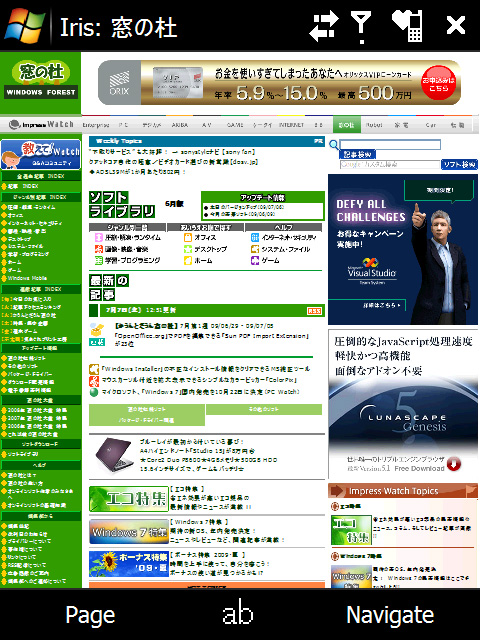Open the brown システム・ファイル category icon

[x=255, y=249]
